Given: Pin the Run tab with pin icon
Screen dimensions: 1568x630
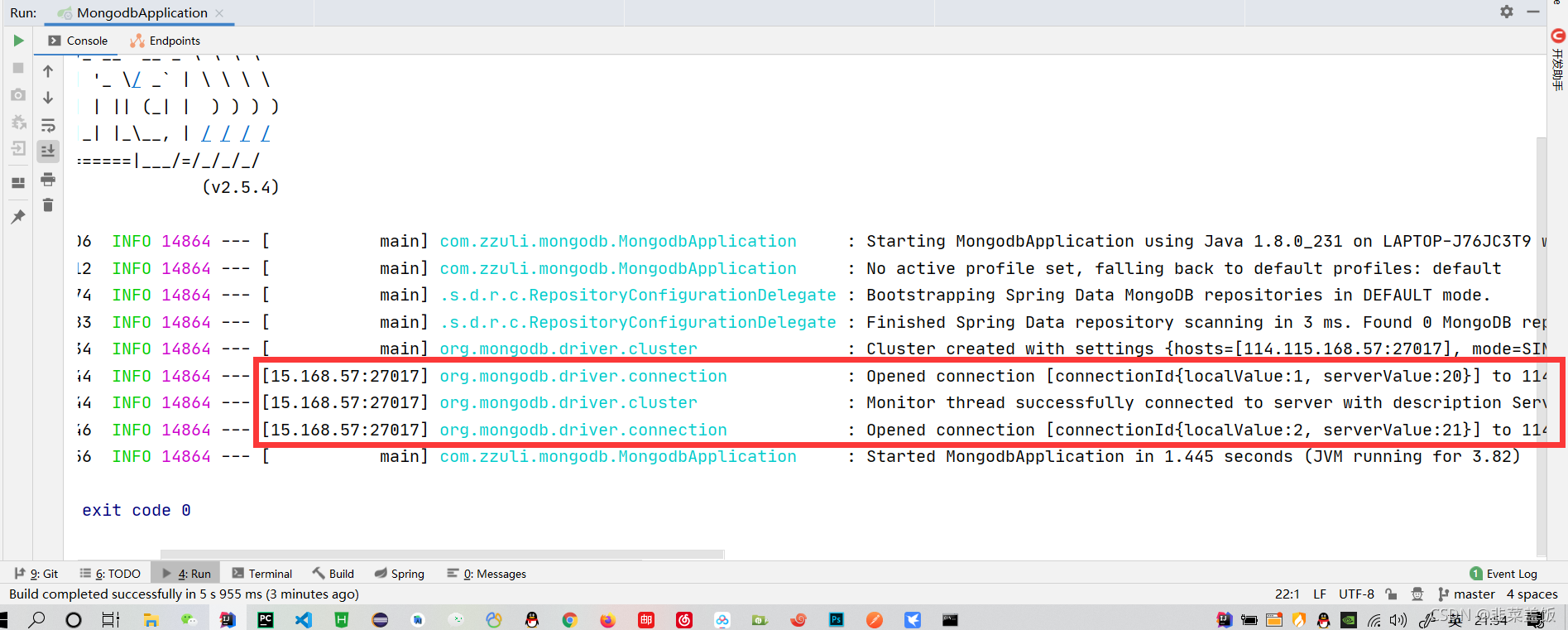Looking at the screenshot, I should 18,216.
